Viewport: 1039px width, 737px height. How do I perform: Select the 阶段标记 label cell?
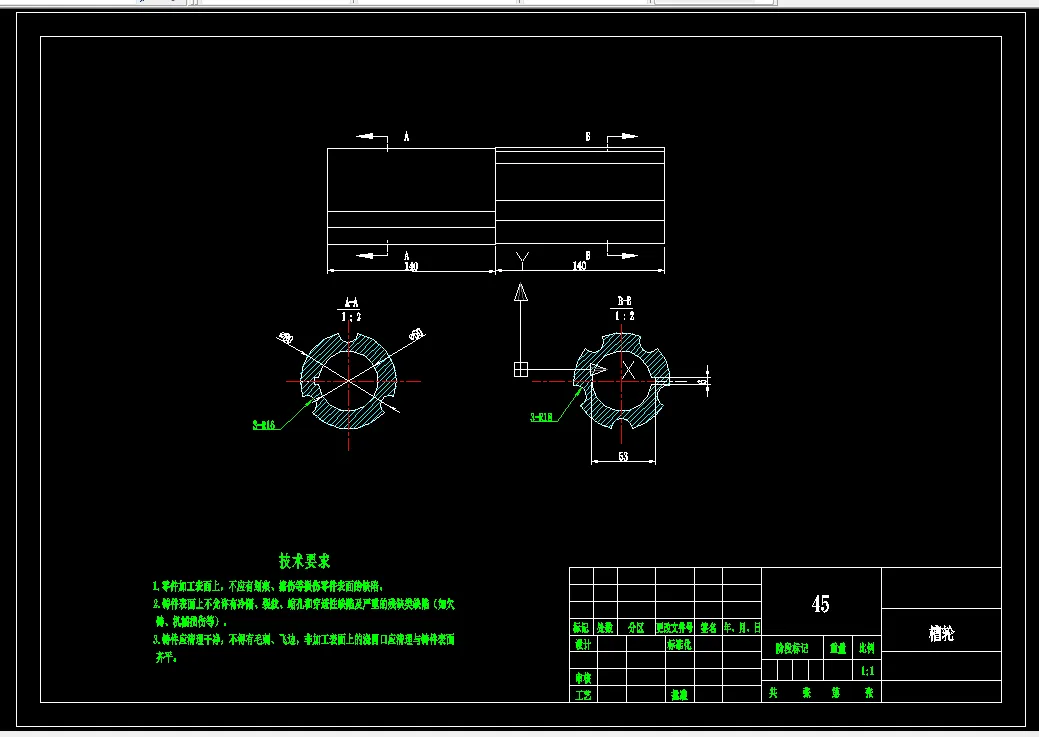pos(793,648)
